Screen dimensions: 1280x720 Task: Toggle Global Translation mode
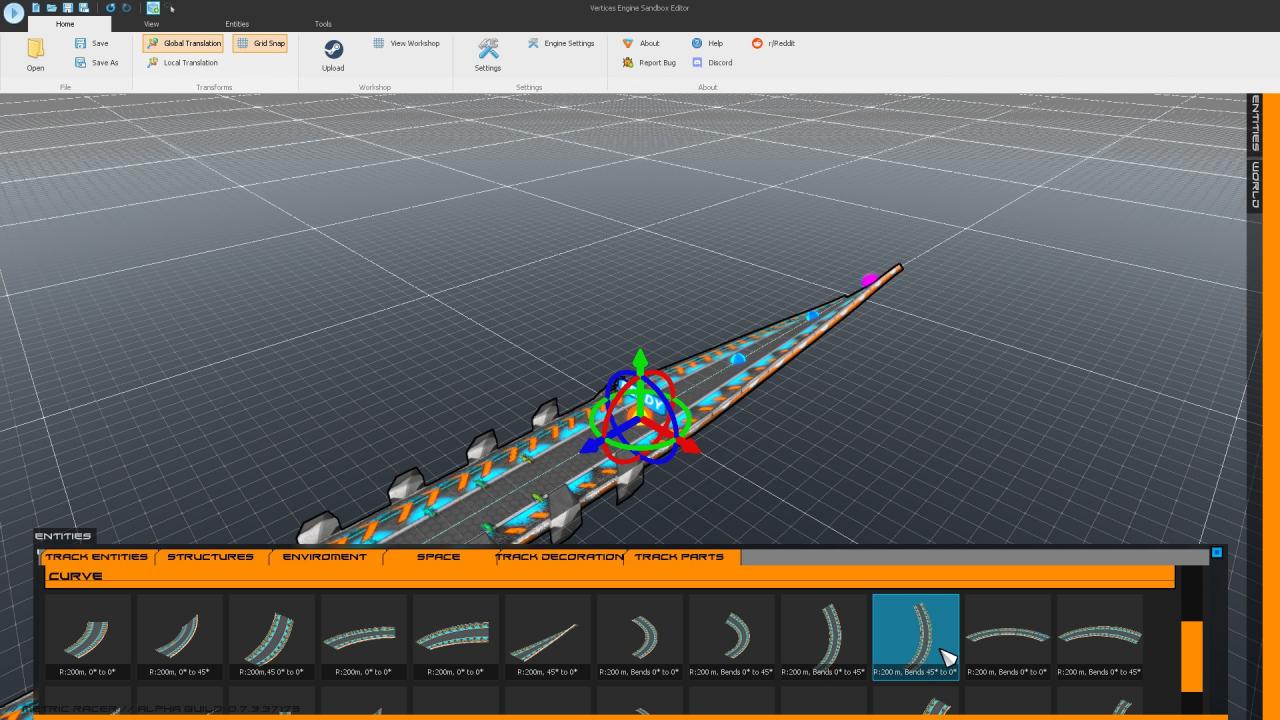(183, 43)
